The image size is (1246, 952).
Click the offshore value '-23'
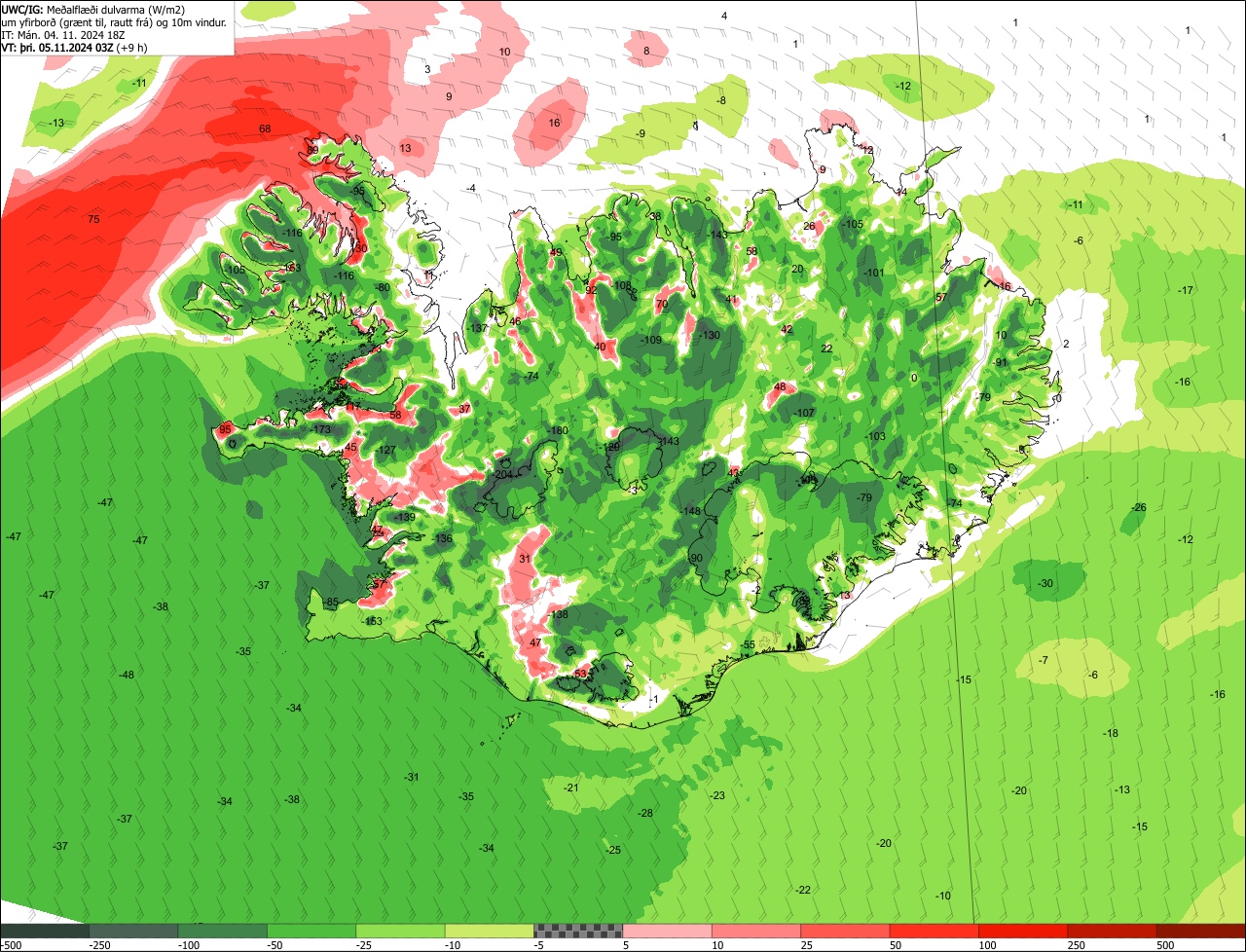pyautogui.click(x=717, y=795)
